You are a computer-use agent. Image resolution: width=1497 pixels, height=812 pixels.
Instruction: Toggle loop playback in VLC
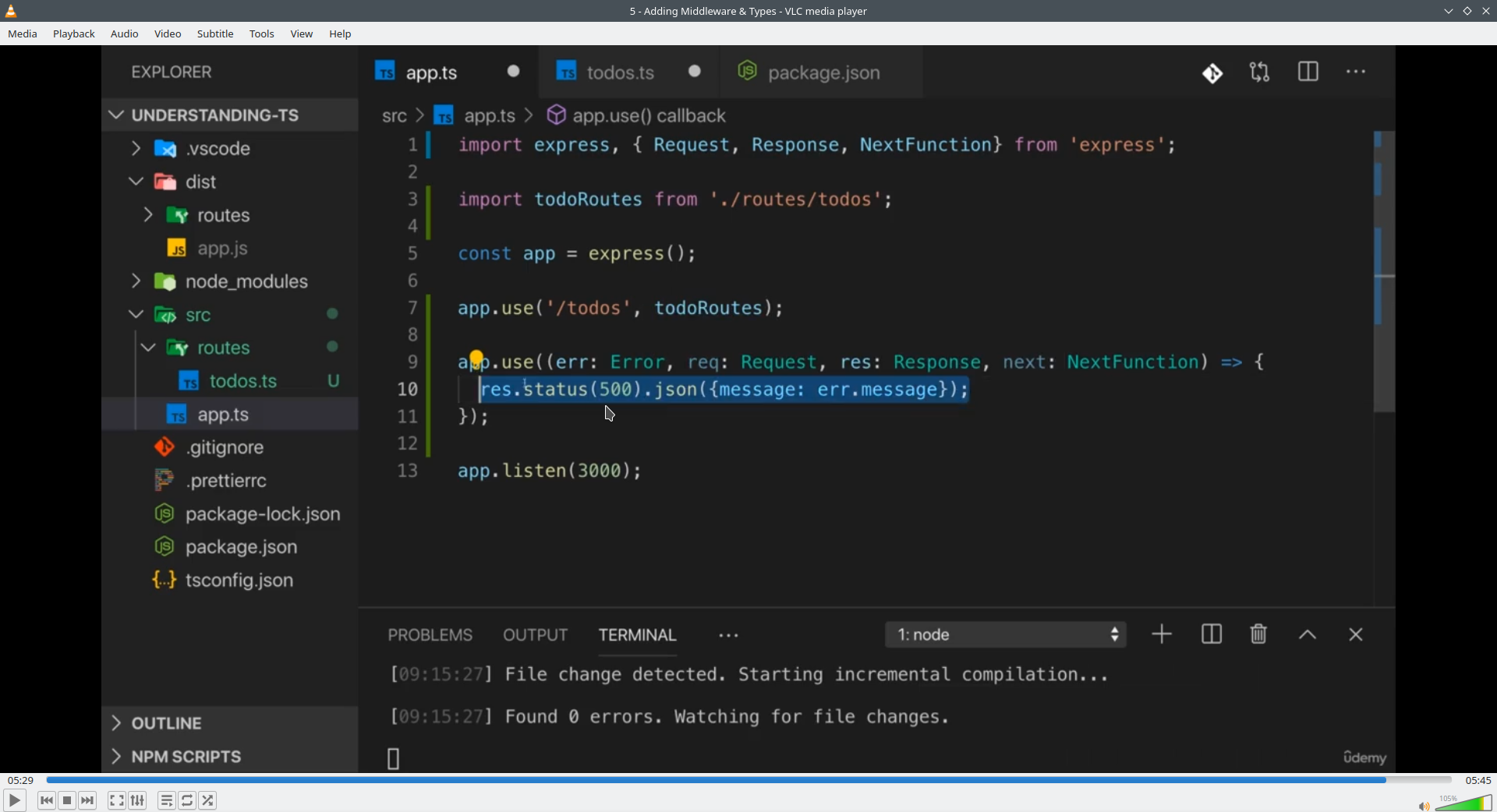click(187, 800)
